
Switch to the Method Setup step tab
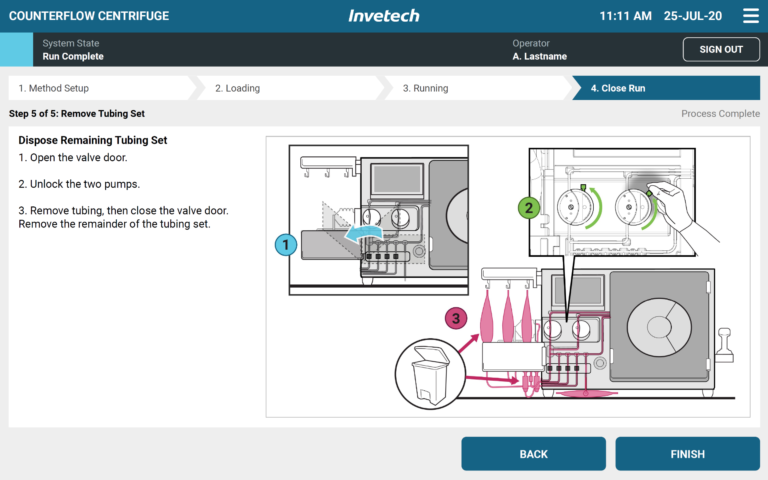pyautogui.click(x=95, y=88)
